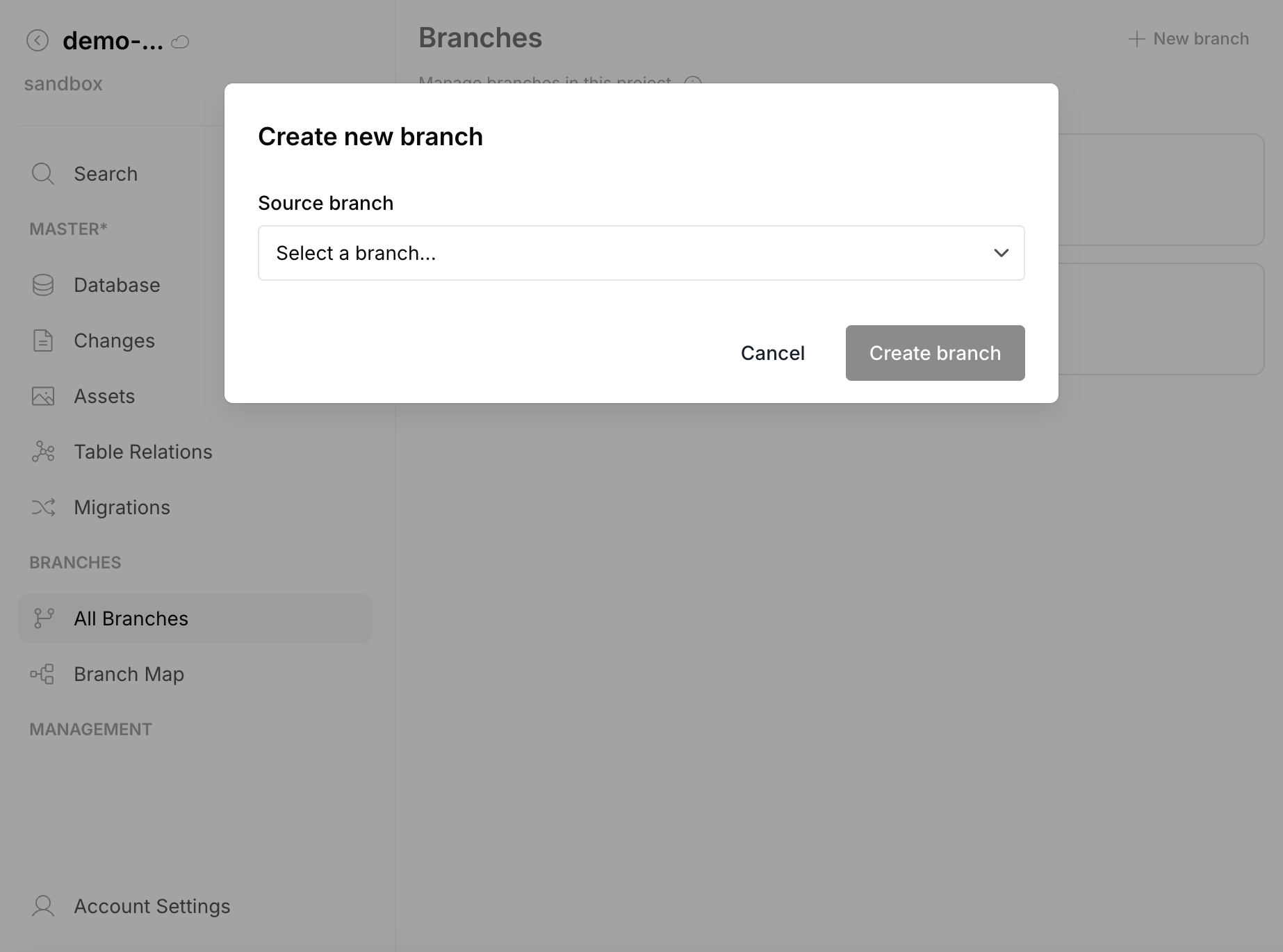The height and width of the screenshot is (952, 1283).
Task: Click the All Branches git icon
Action: (x=44, y=618)
